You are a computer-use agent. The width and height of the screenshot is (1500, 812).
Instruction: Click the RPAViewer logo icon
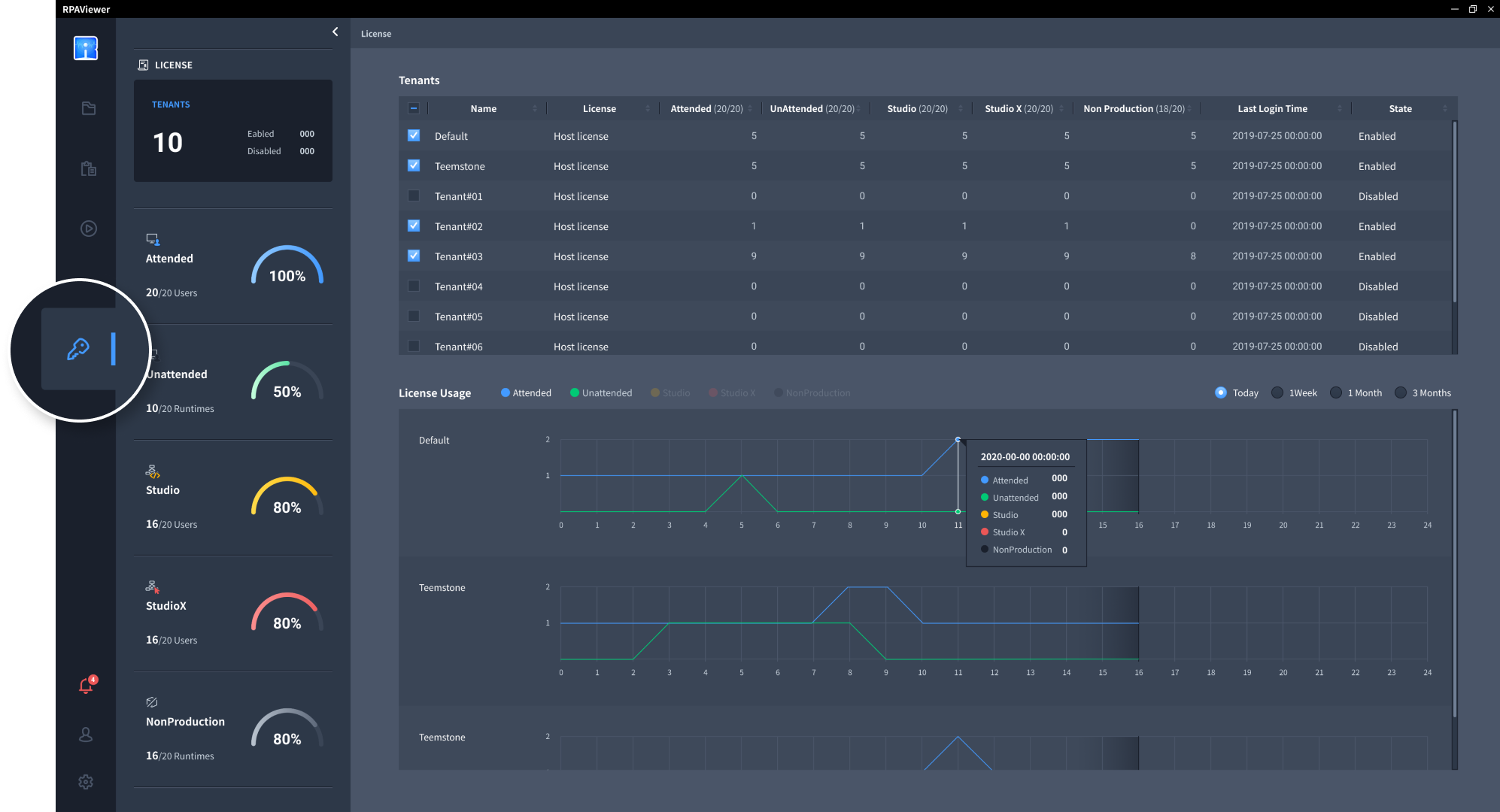click(x=86, y=48)
